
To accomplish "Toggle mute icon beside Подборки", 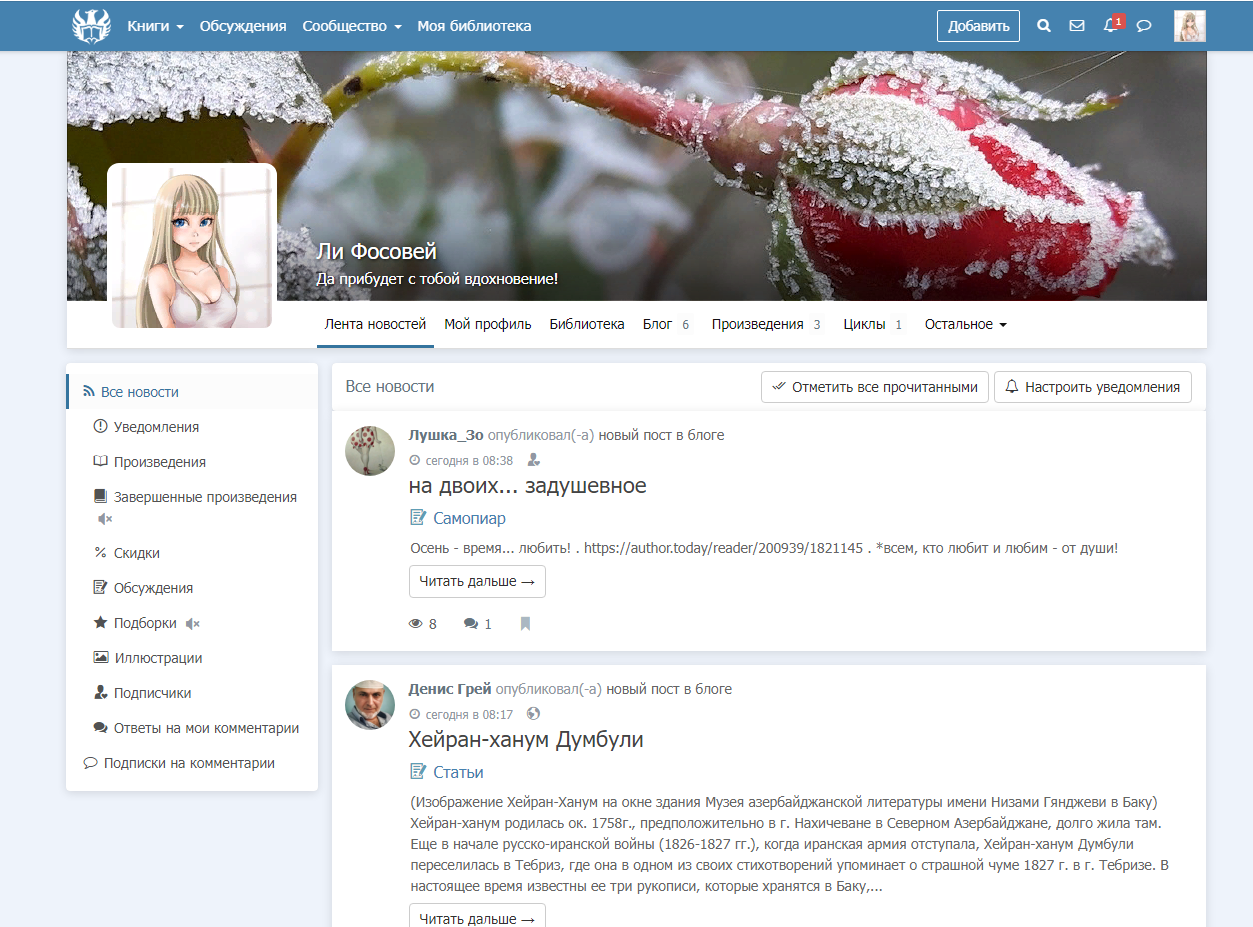I will (193, 624).
